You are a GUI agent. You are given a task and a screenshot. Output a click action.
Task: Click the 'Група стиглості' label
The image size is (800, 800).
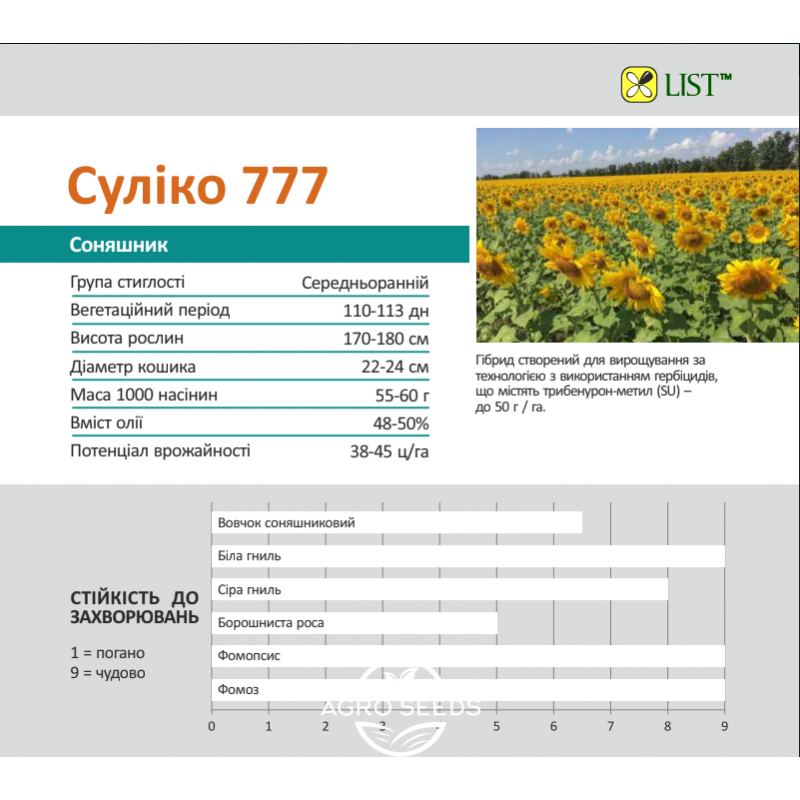pyautogui.click(x=128, y=282)
